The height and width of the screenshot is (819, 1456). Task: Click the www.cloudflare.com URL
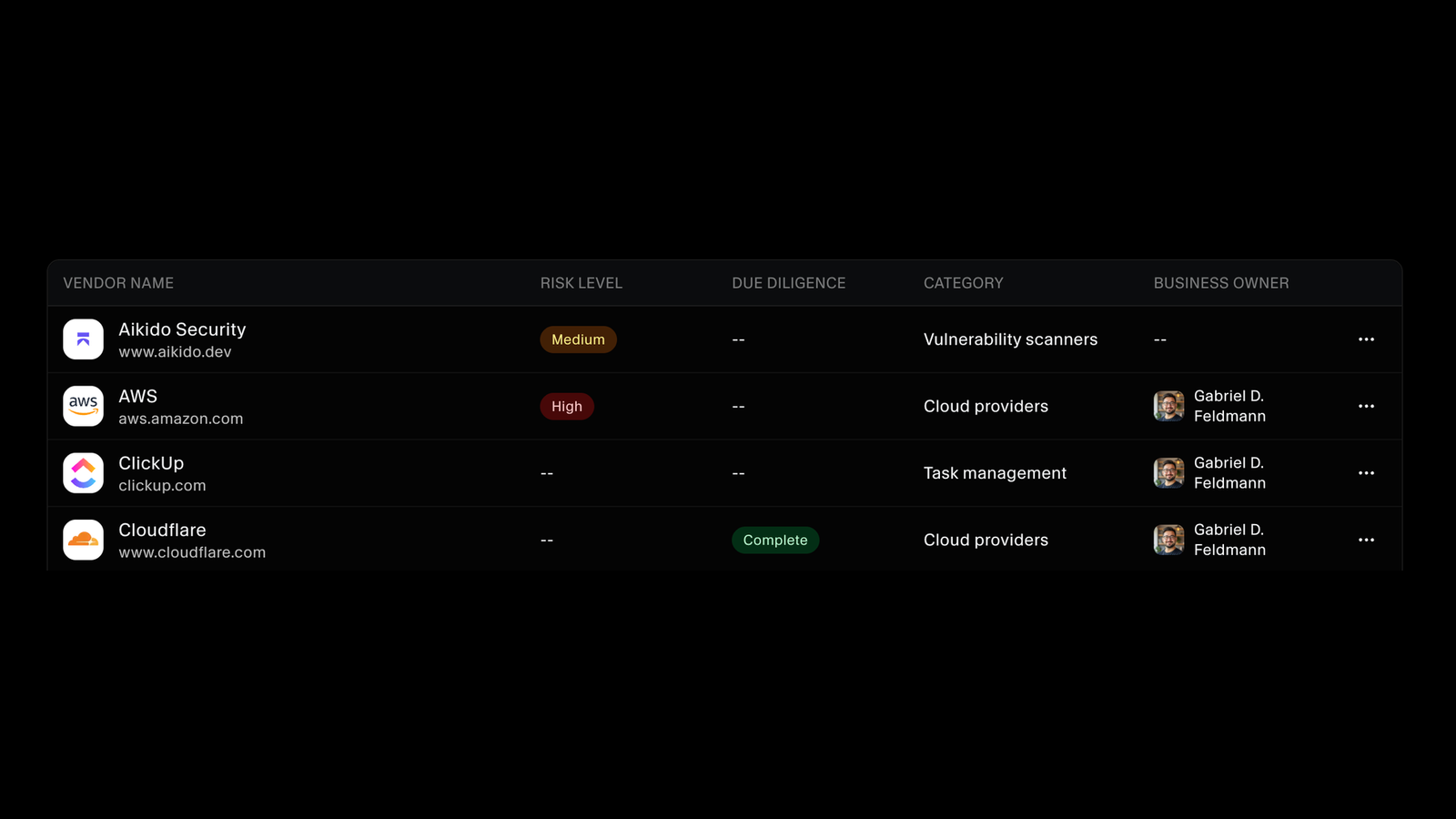192,552
